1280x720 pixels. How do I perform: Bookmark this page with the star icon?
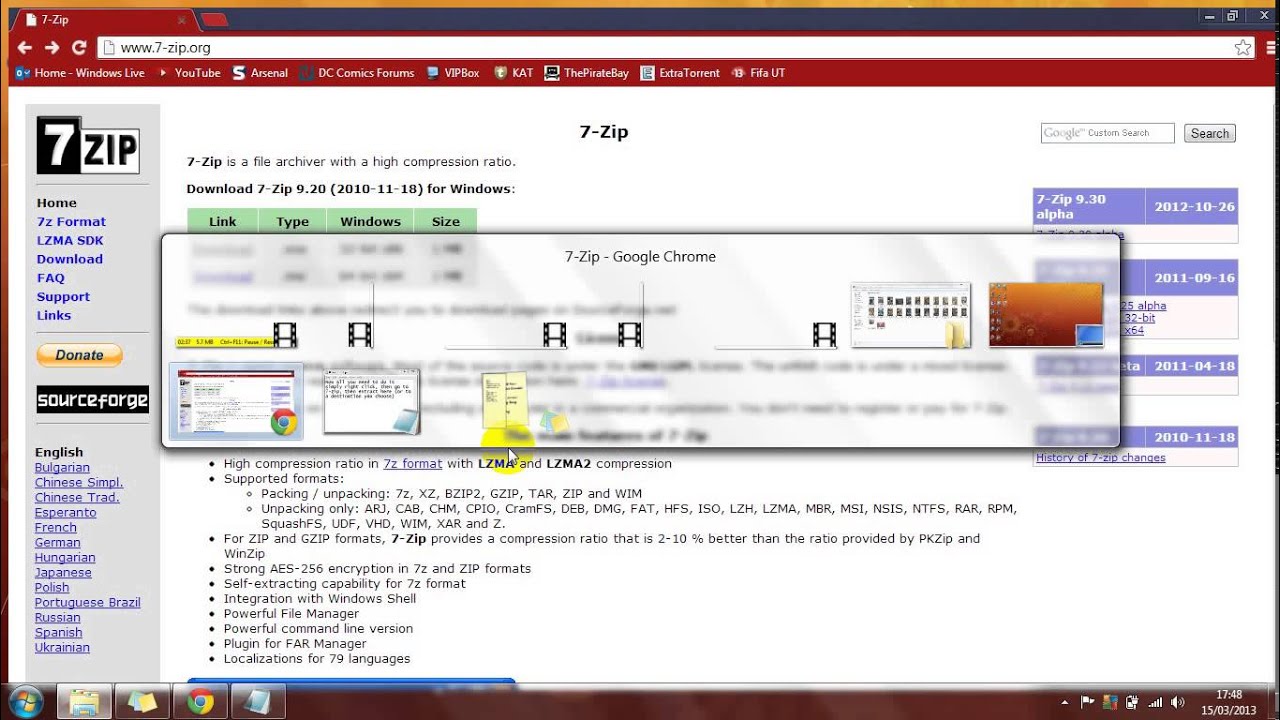tap(1243, 47)
